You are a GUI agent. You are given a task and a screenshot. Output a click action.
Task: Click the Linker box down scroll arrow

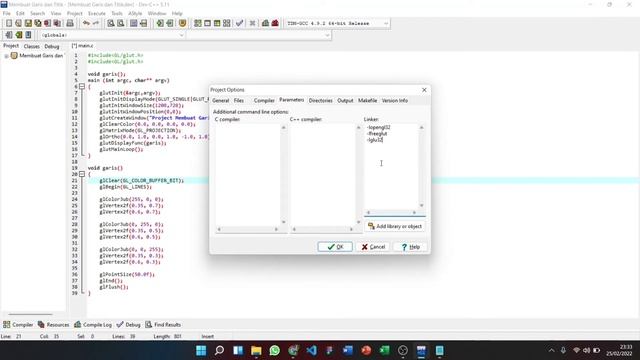[x=422, y=206]
